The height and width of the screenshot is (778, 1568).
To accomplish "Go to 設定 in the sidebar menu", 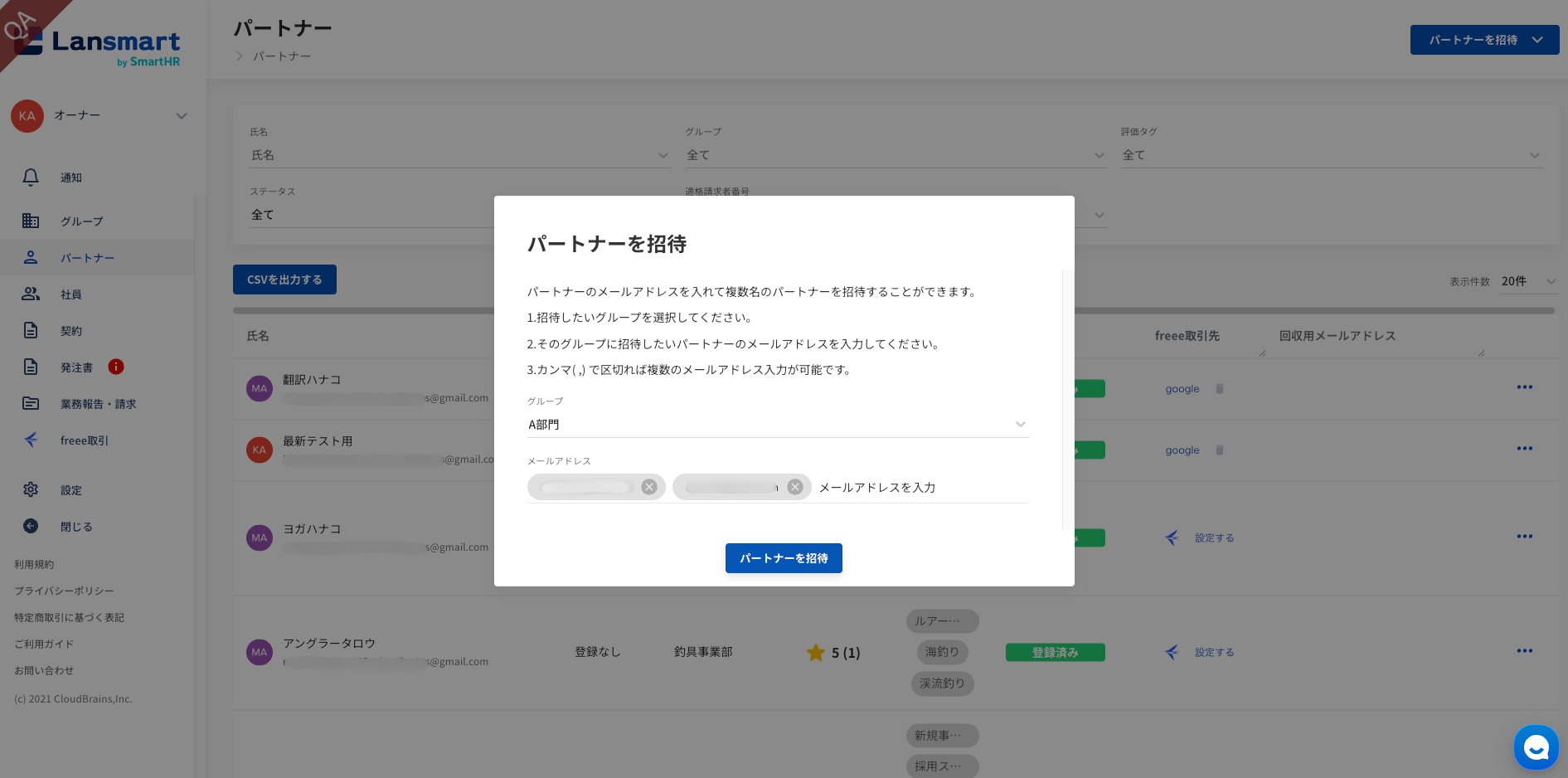I will pos(71,490).
